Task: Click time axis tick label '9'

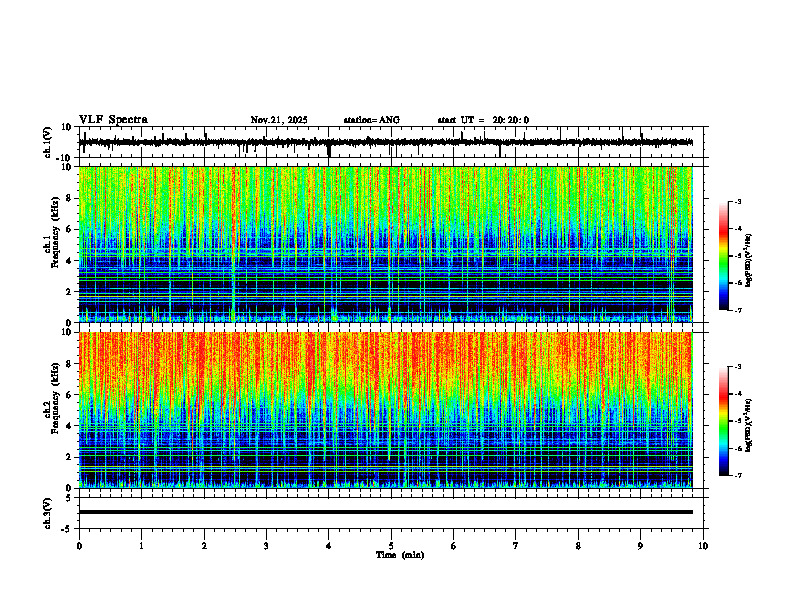Action: coord(640,546)
